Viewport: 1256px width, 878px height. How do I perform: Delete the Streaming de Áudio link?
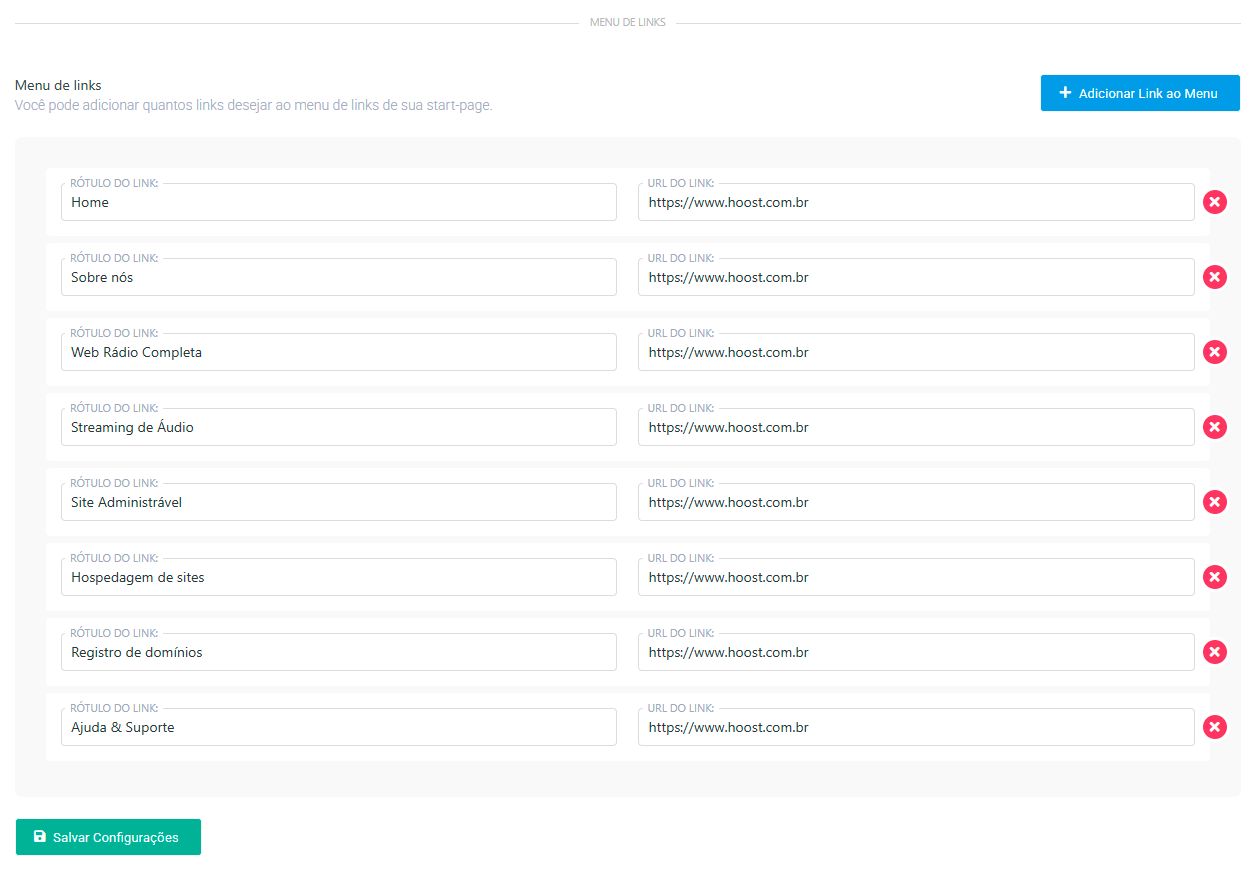(1214, 427)
